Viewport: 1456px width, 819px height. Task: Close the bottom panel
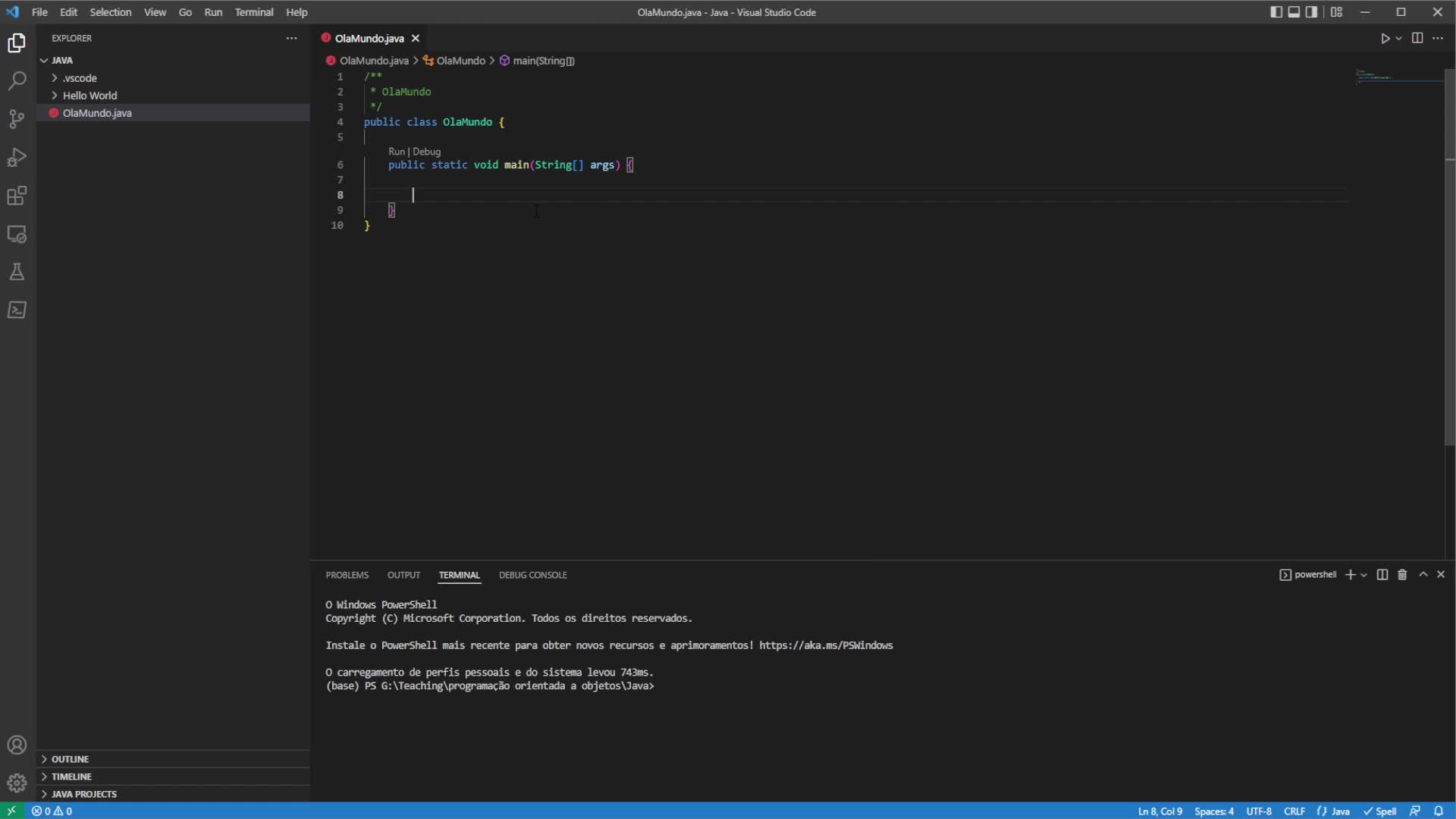(1441, 575)
